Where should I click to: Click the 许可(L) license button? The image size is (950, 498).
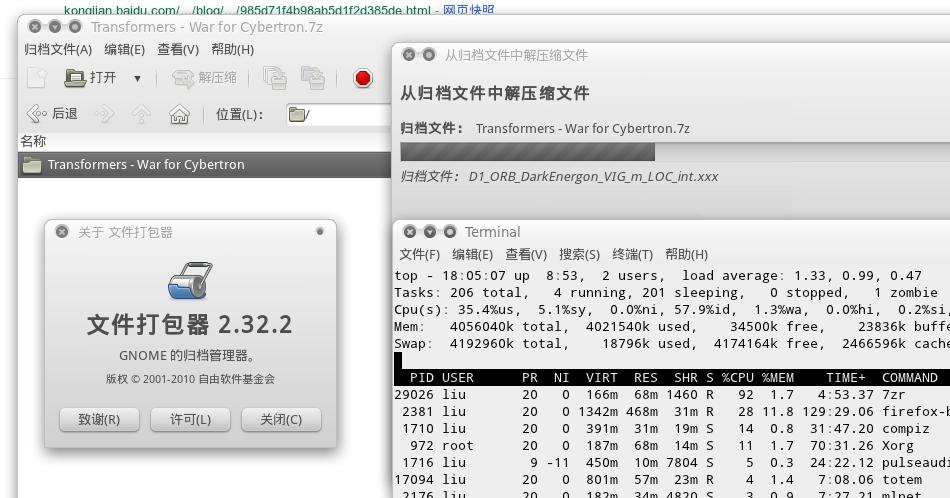pyautogui.click(x=190, y=419)
